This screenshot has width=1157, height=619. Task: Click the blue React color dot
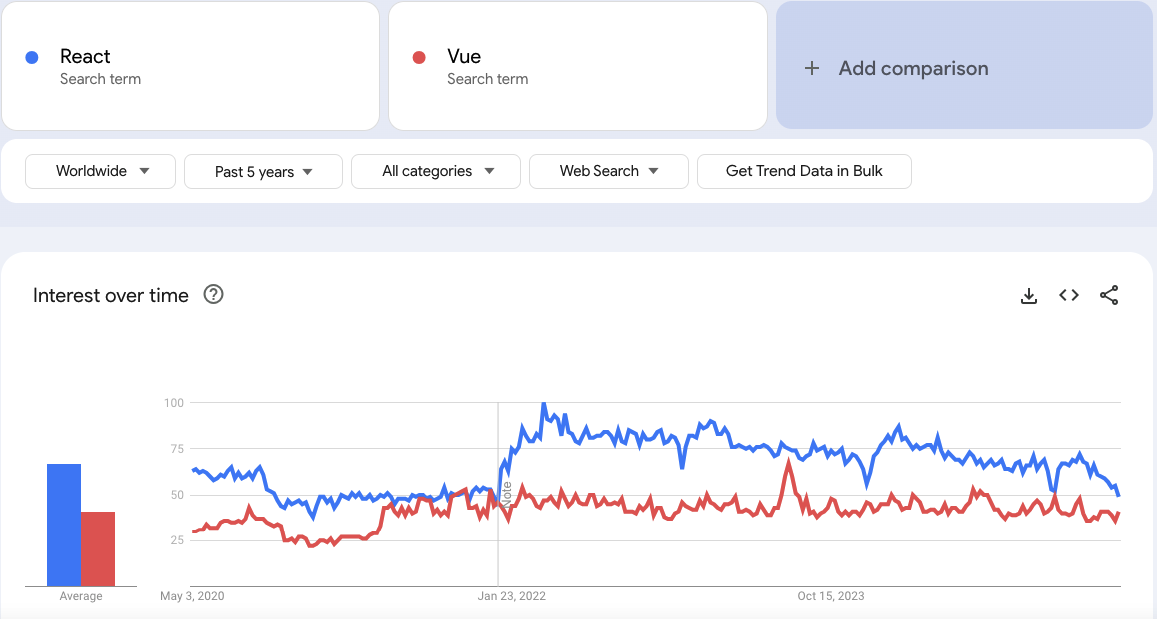tap(32, 58)
